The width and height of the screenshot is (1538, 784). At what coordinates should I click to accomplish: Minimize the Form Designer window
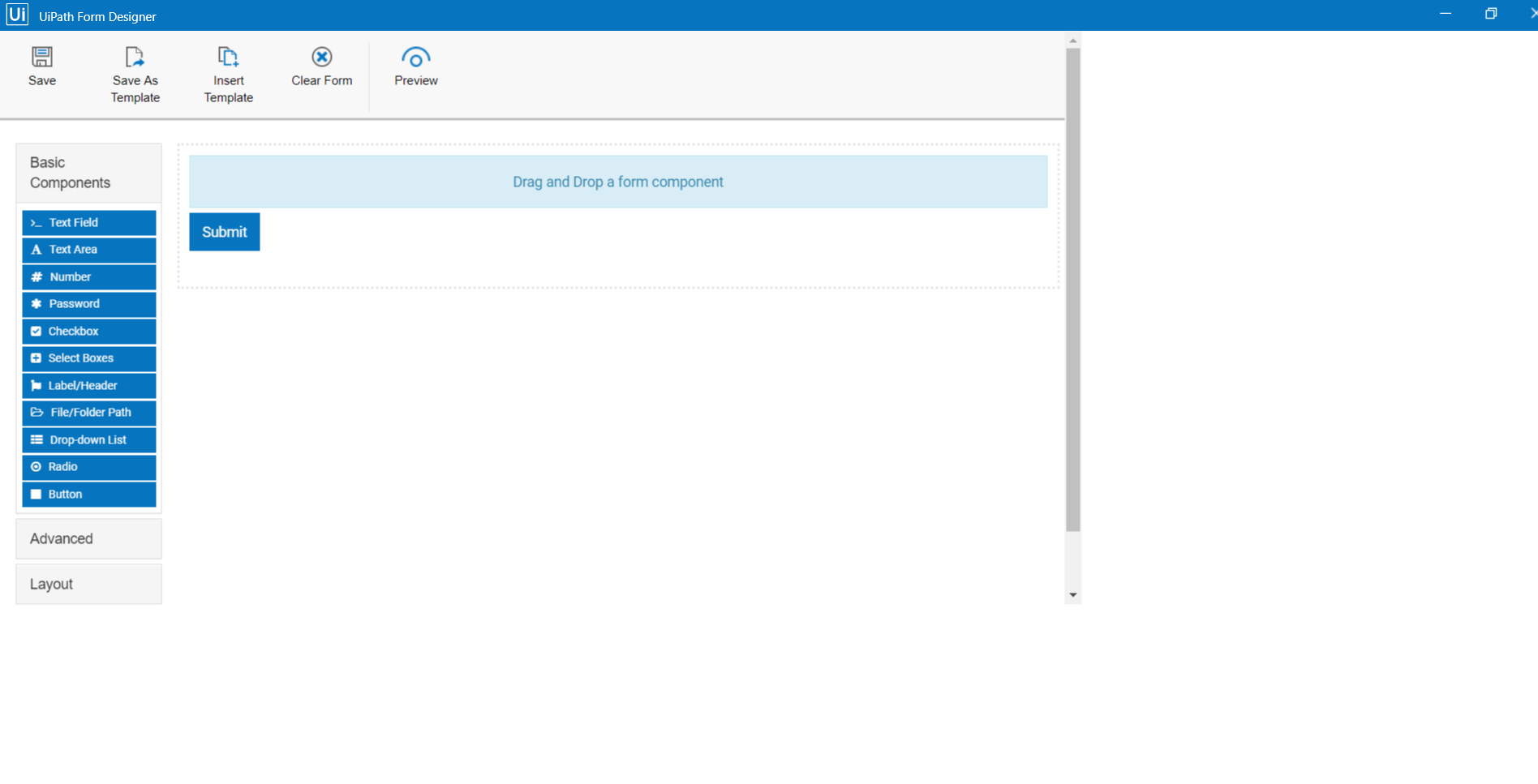coord(1446,14)
